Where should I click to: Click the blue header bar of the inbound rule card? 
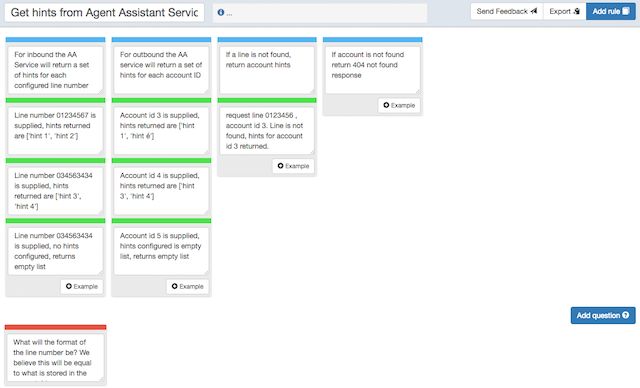[x=56, y=40]
